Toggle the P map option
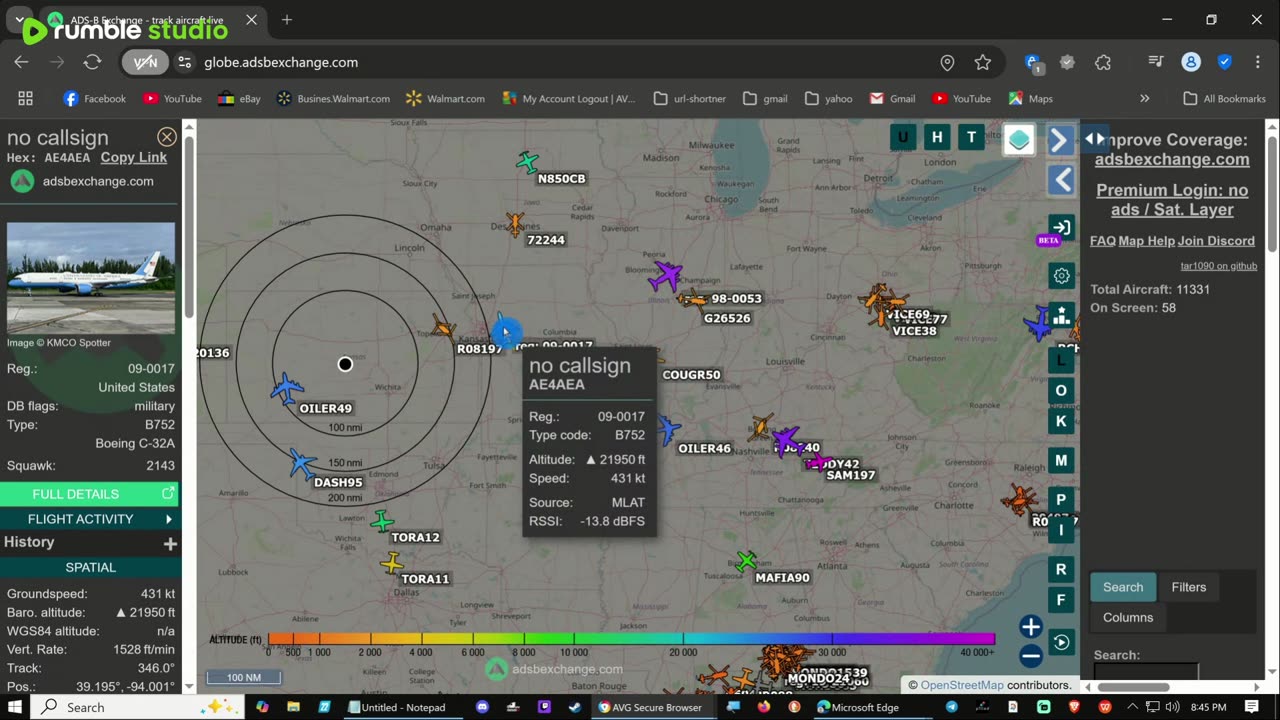 tap(1061, 499)
